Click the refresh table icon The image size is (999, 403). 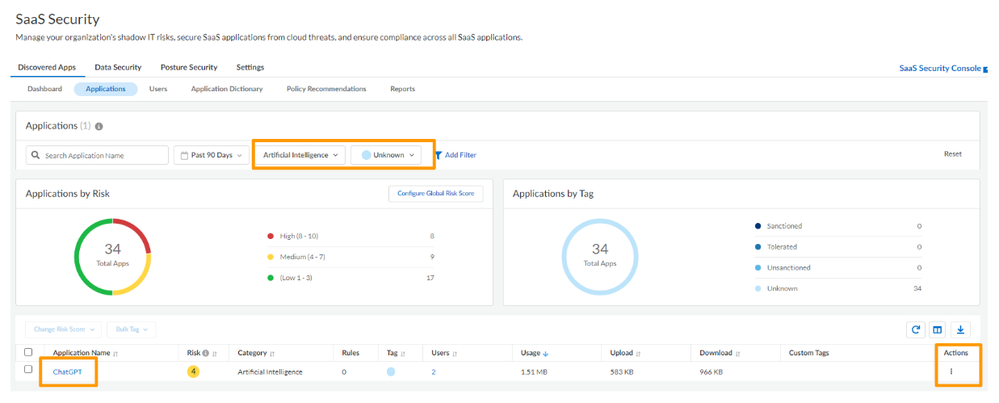916,330
